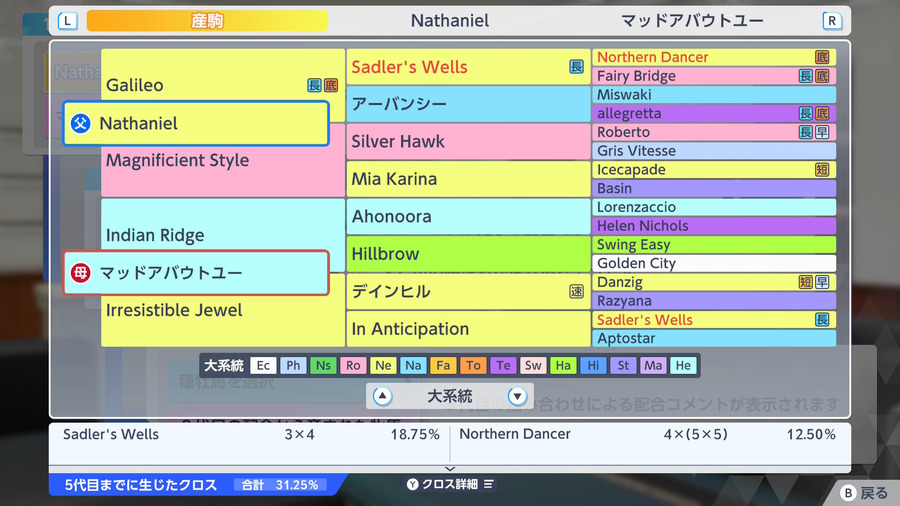This screenshot has height=506, width=900.
Task: Select In Anticipation cell
Action: point(468,329)
